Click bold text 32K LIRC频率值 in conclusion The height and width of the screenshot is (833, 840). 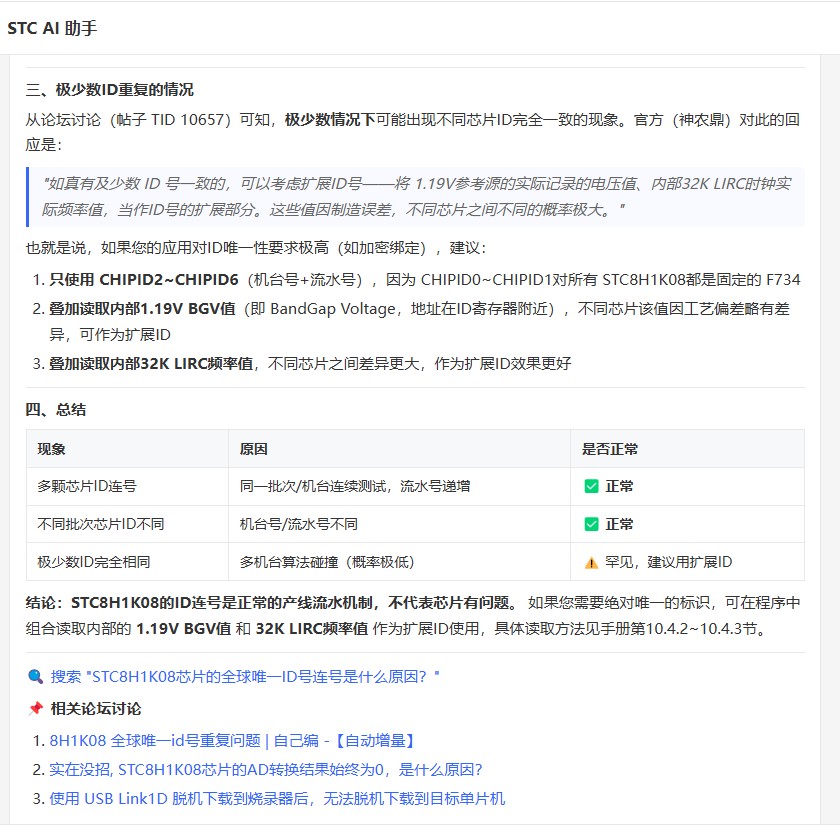click(312, 628)
